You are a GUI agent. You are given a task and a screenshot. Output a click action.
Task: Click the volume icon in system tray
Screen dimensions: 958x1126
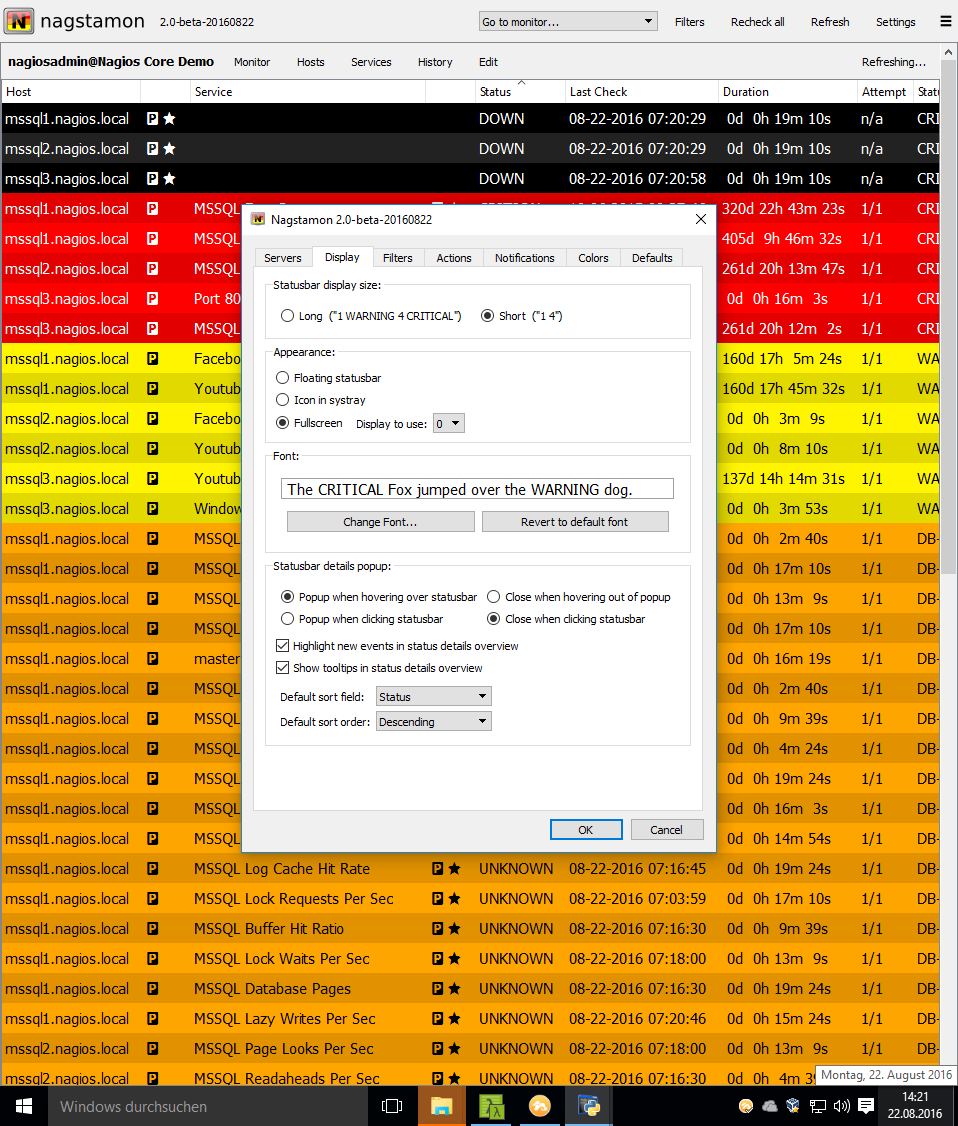(x=841, y=1106)
